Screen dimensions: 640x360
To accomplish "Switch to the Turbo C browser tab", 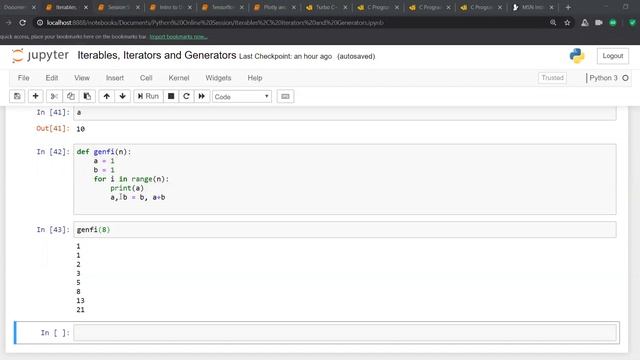I will [326, 7].
